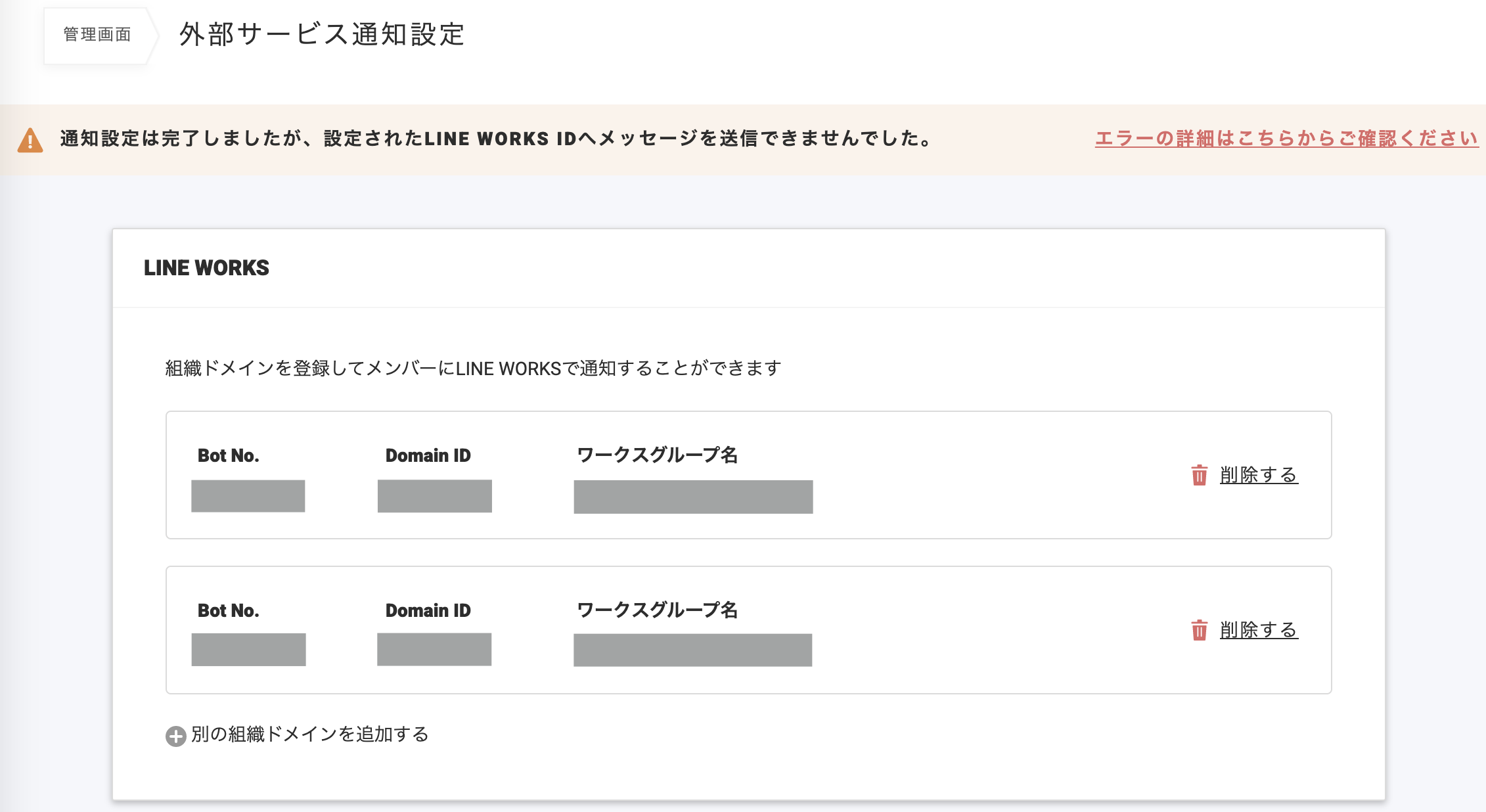Viewport: 1486px width, 812px height.
Task: Click the 外部サービス通知設定 page title
Action: tap(322, 35)
